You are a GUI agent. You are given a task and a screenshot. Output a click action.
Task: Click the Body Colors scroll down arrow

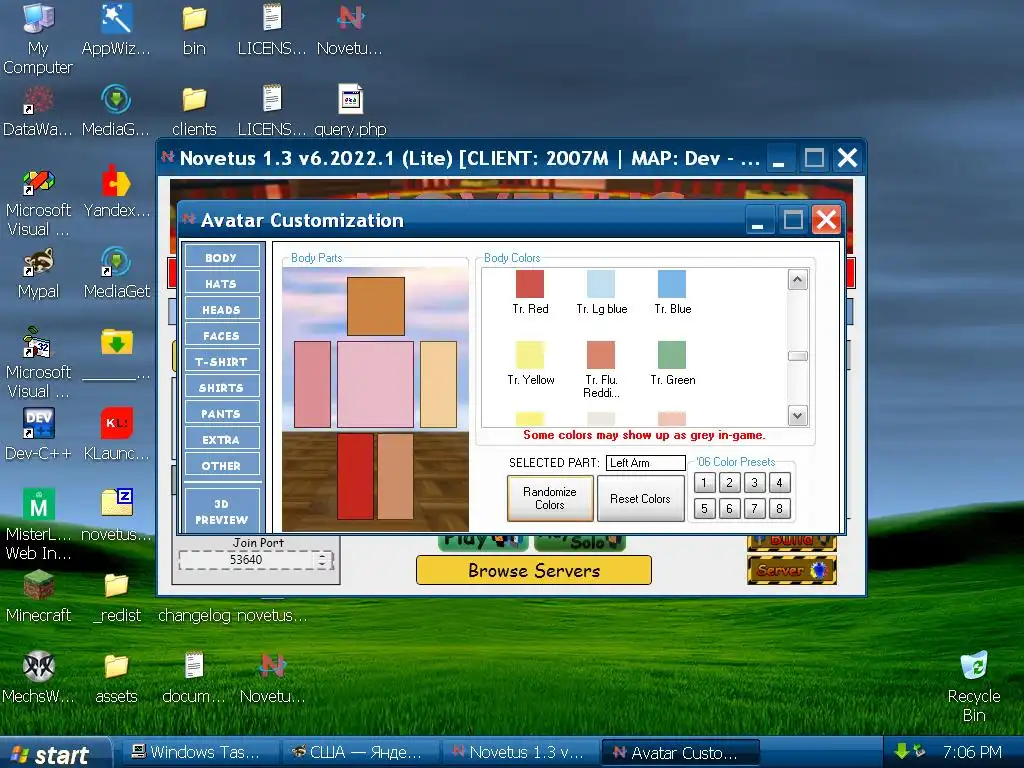tap(797, 416)
